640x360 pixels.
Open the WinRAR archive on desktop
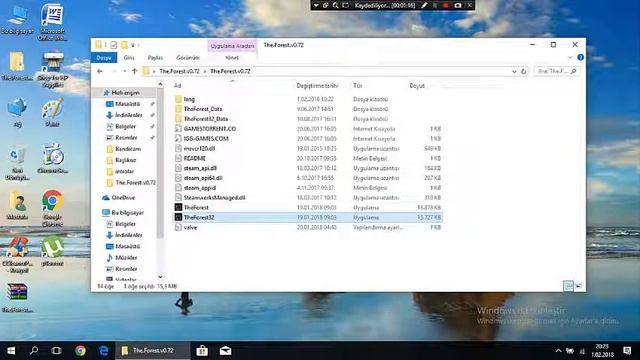point(17,298)
